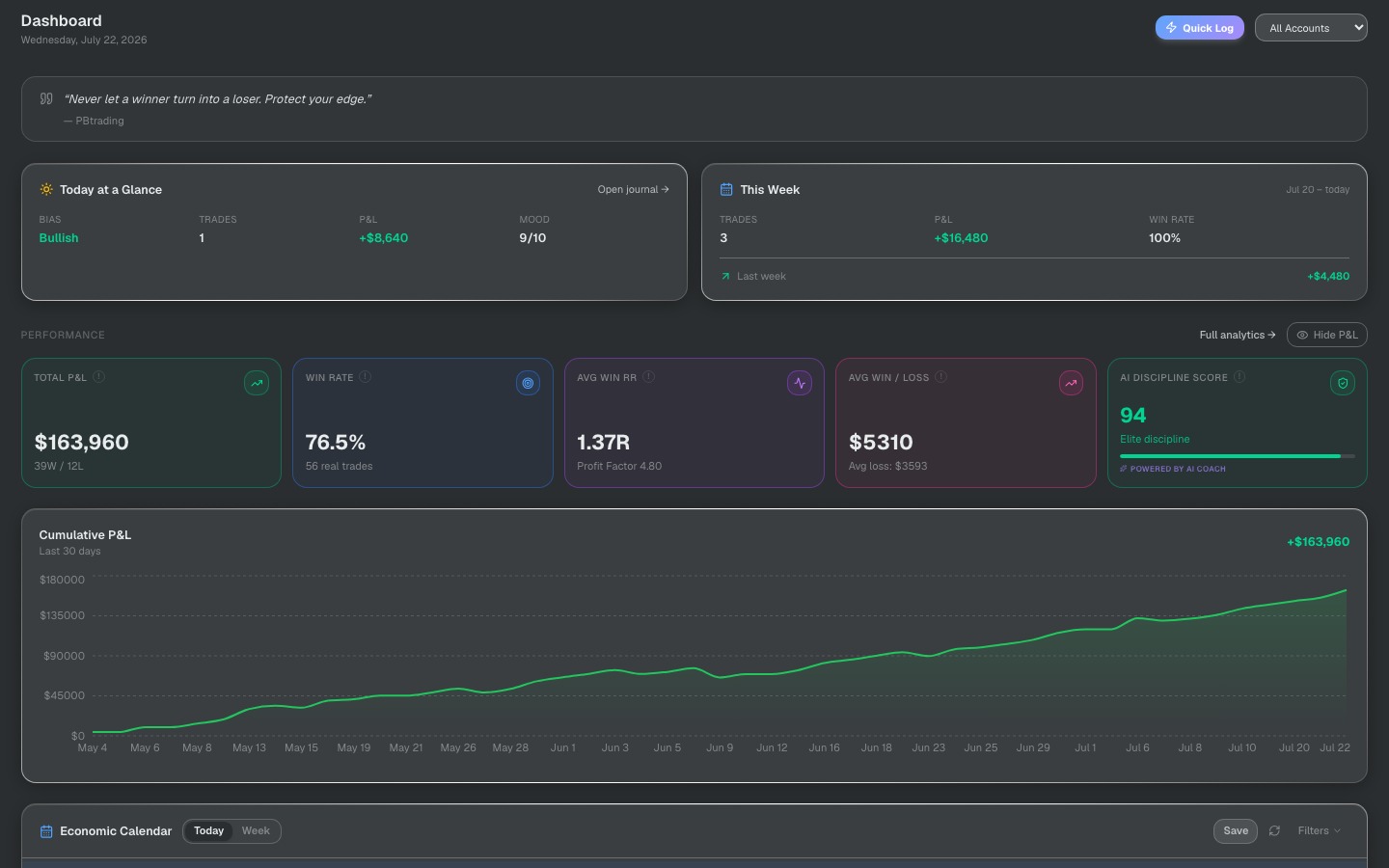
Task: Click the Powered by AI Coach label
Action: [x=1173, y=469]
